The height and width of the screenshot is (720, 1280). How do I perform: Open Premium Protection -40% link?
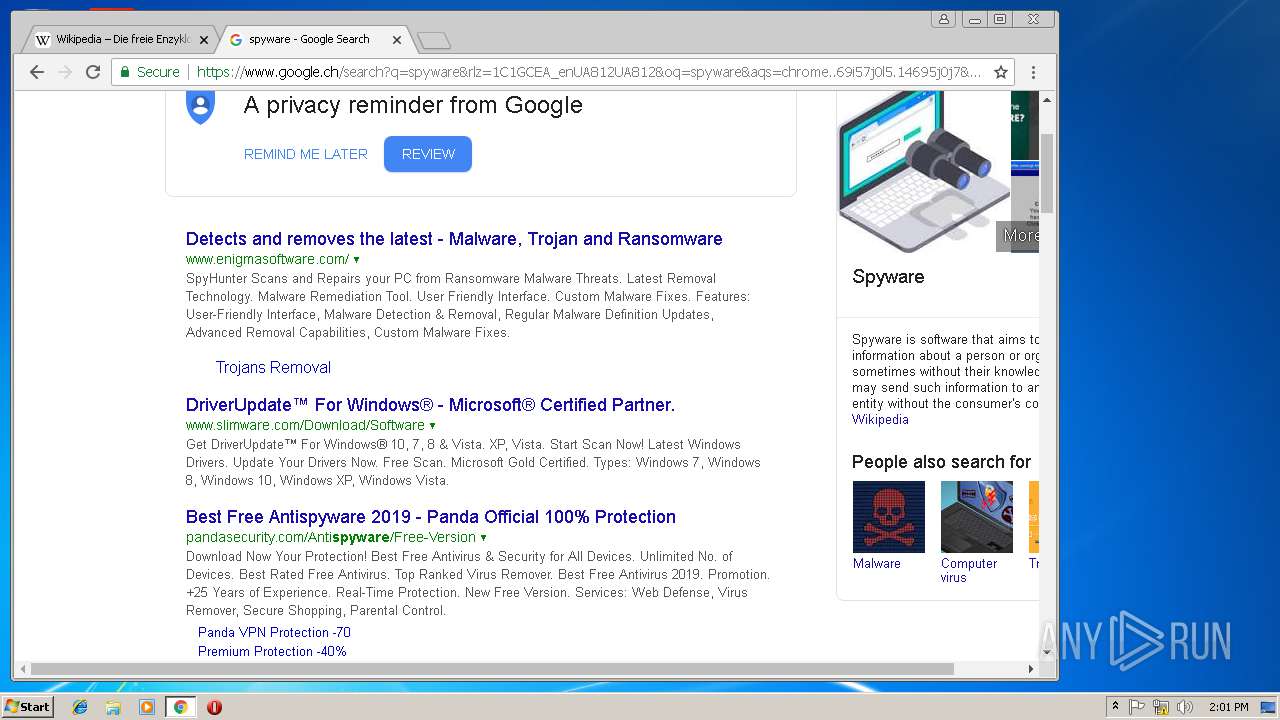coord(272,651)
